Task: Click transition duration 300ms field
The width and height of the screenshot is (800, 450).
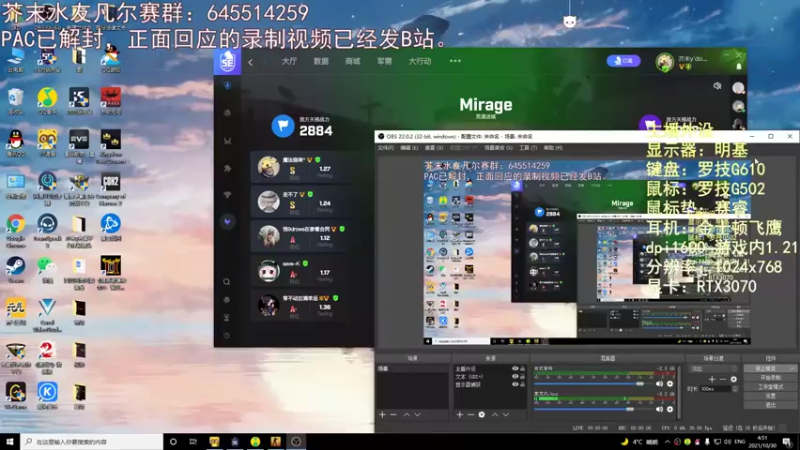Action: (715, 389)
